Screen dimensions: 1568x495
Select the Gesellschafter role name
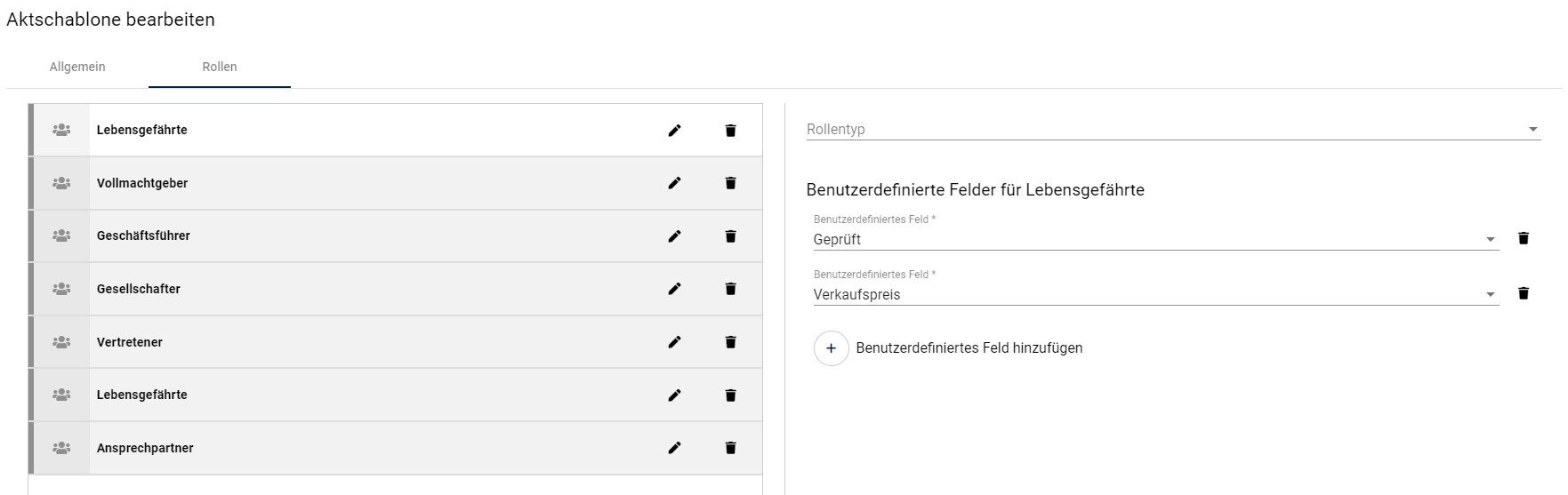pyautogui.click(x=139, y=289)
